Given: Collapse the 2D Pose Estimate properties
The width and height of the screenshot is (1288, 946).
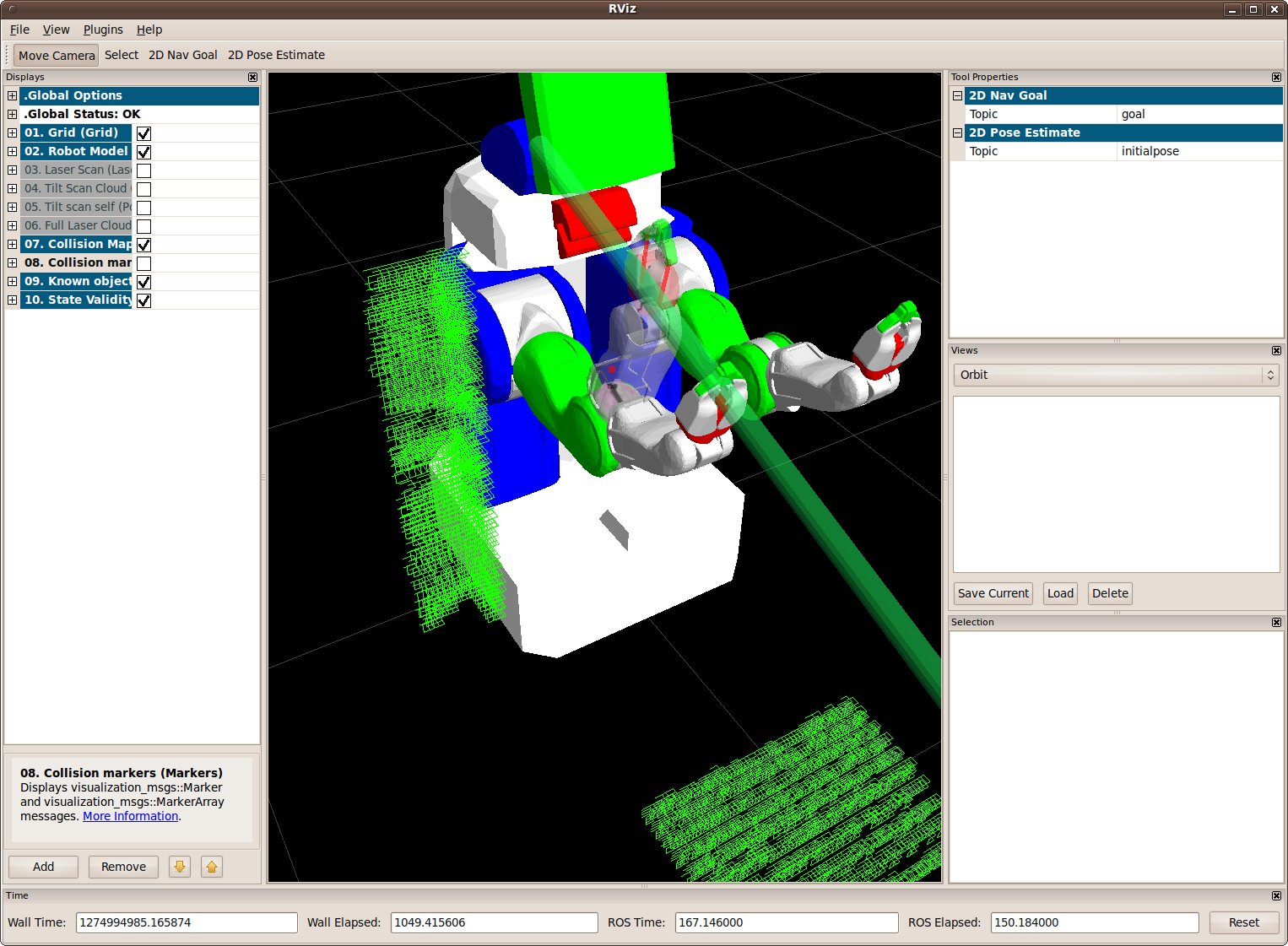Looking at the screenshot, I should coord(957,132).
